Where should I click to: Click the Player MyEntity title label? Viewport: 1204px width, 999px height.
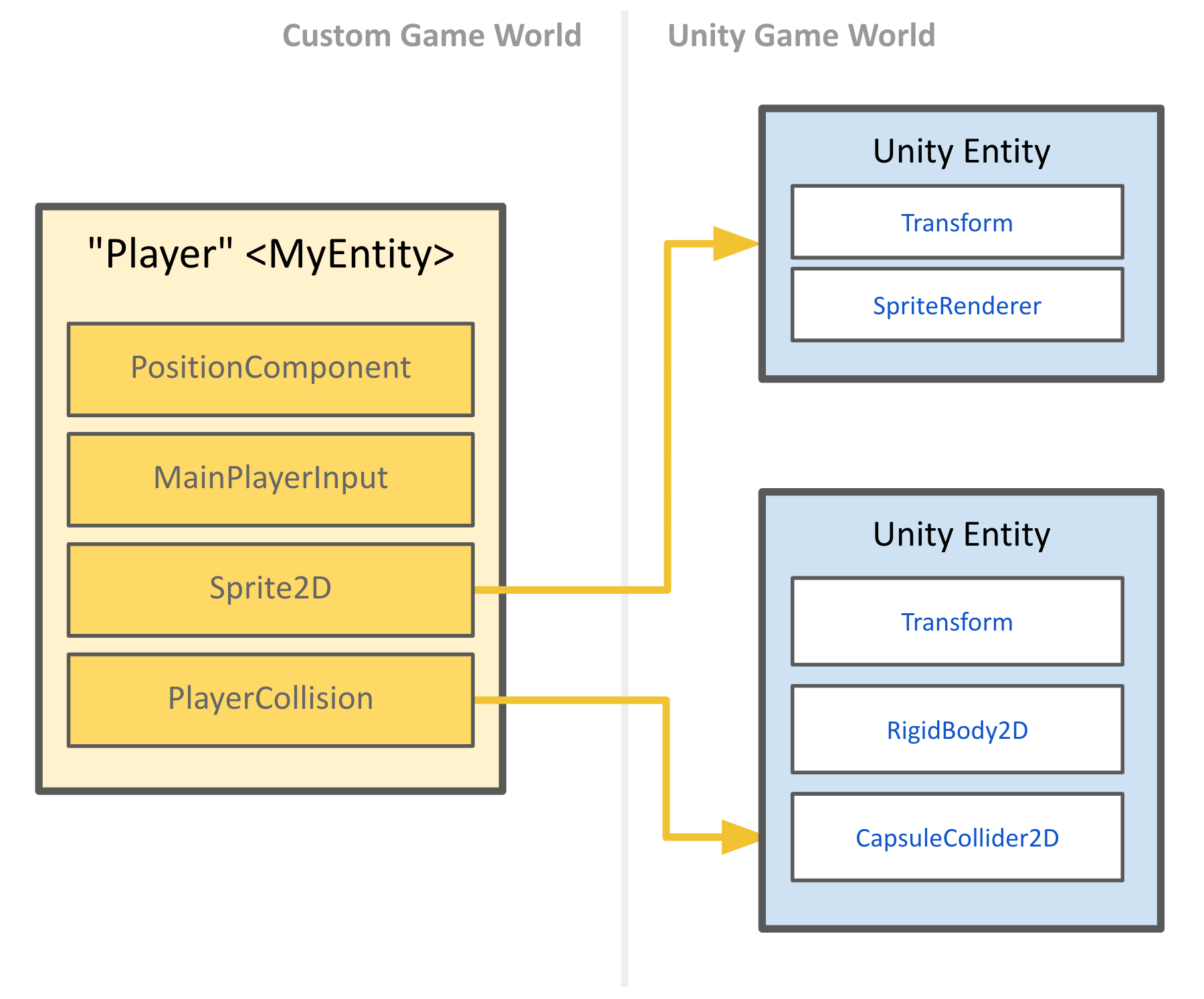[270, 254]
